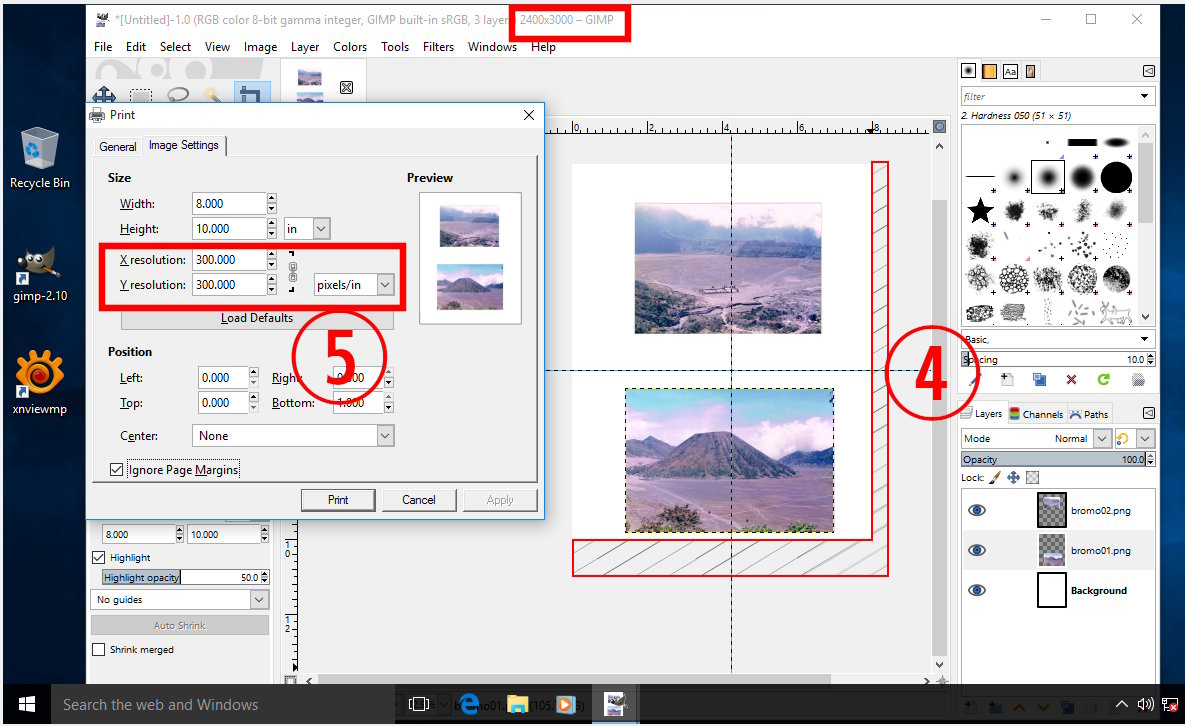The image size is (1185, 726).
Task: Open the layers dock tab configuration menu
Action: tap(1149, 413)
